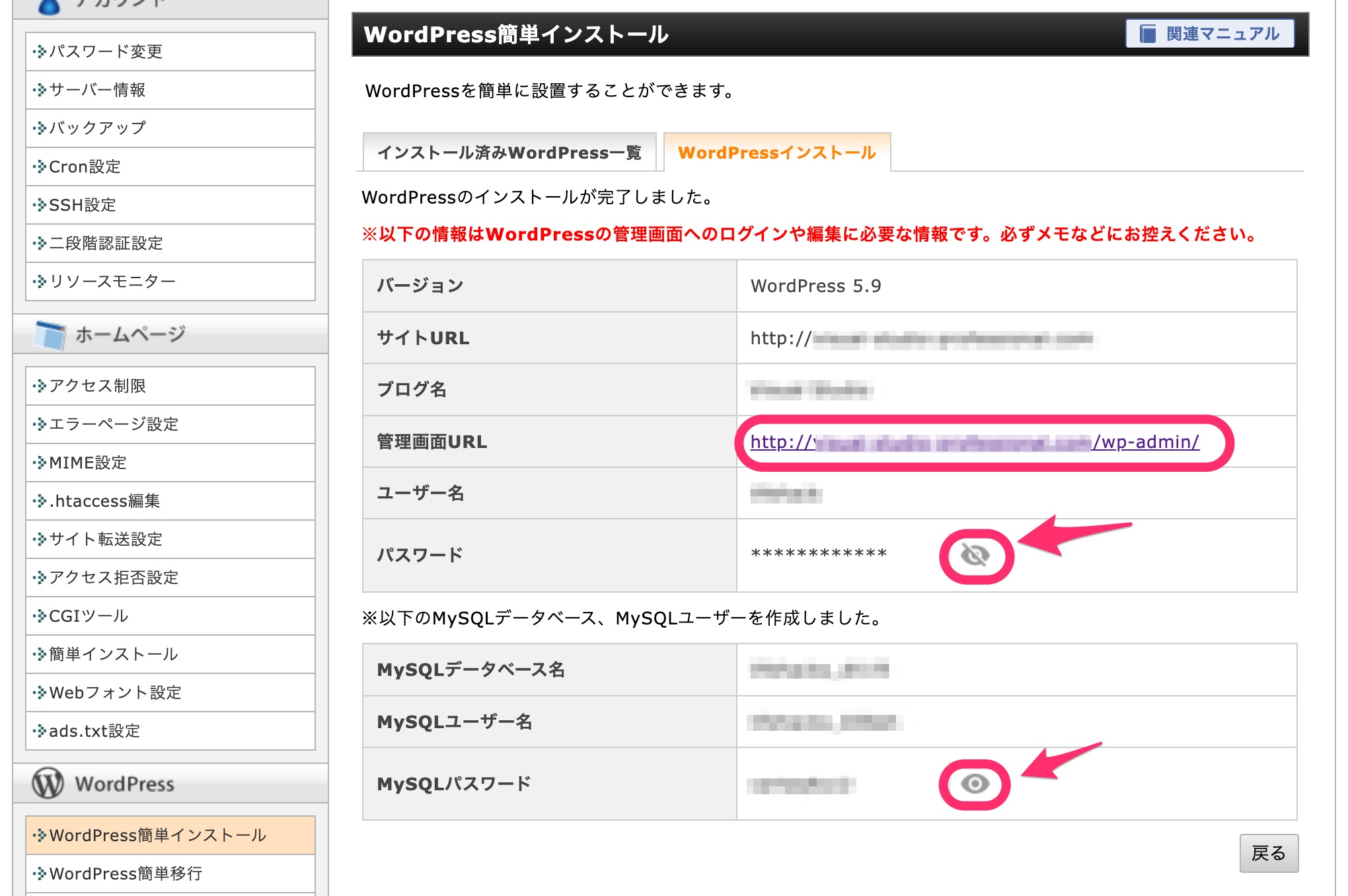Click the ホームページ section heading
1348x896 pixels.
tap(130, 334)
